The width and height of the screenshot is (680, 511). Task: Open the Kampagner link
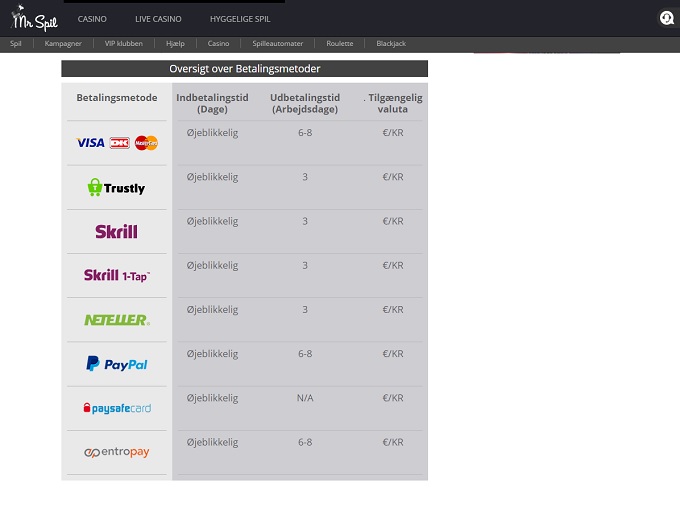63,44
